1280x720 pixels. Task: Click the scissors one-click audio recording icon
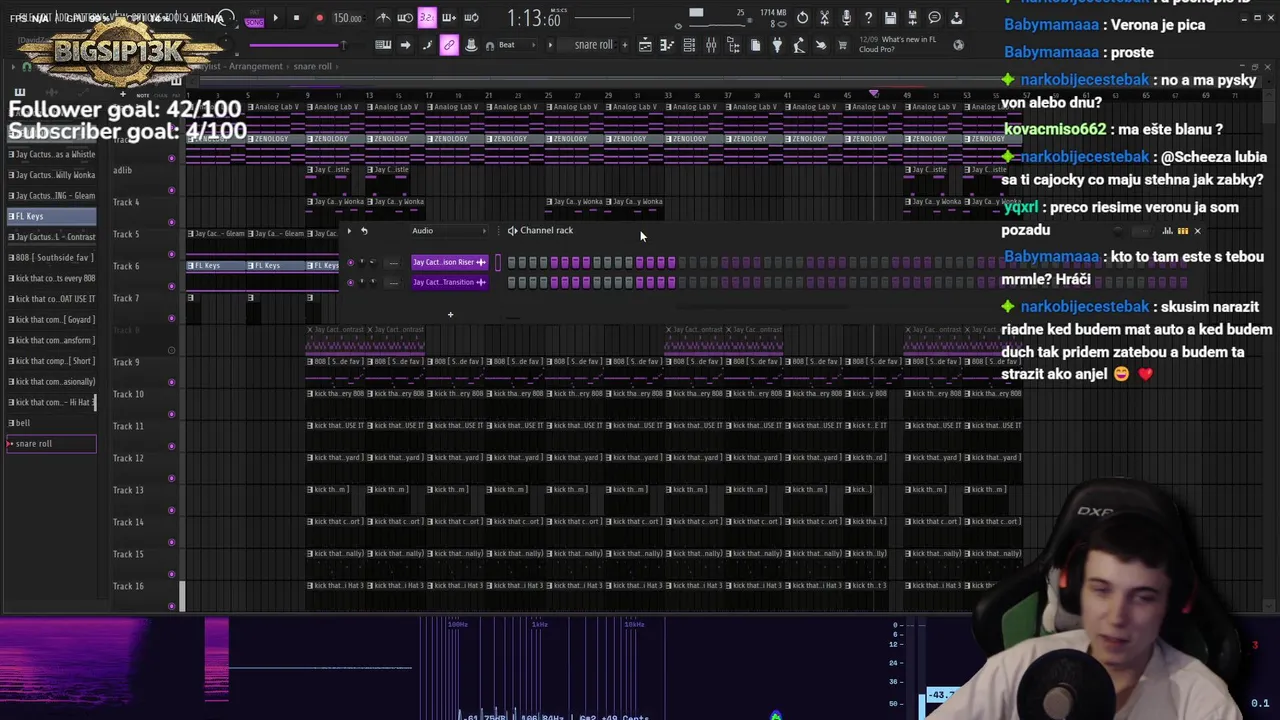824,18
